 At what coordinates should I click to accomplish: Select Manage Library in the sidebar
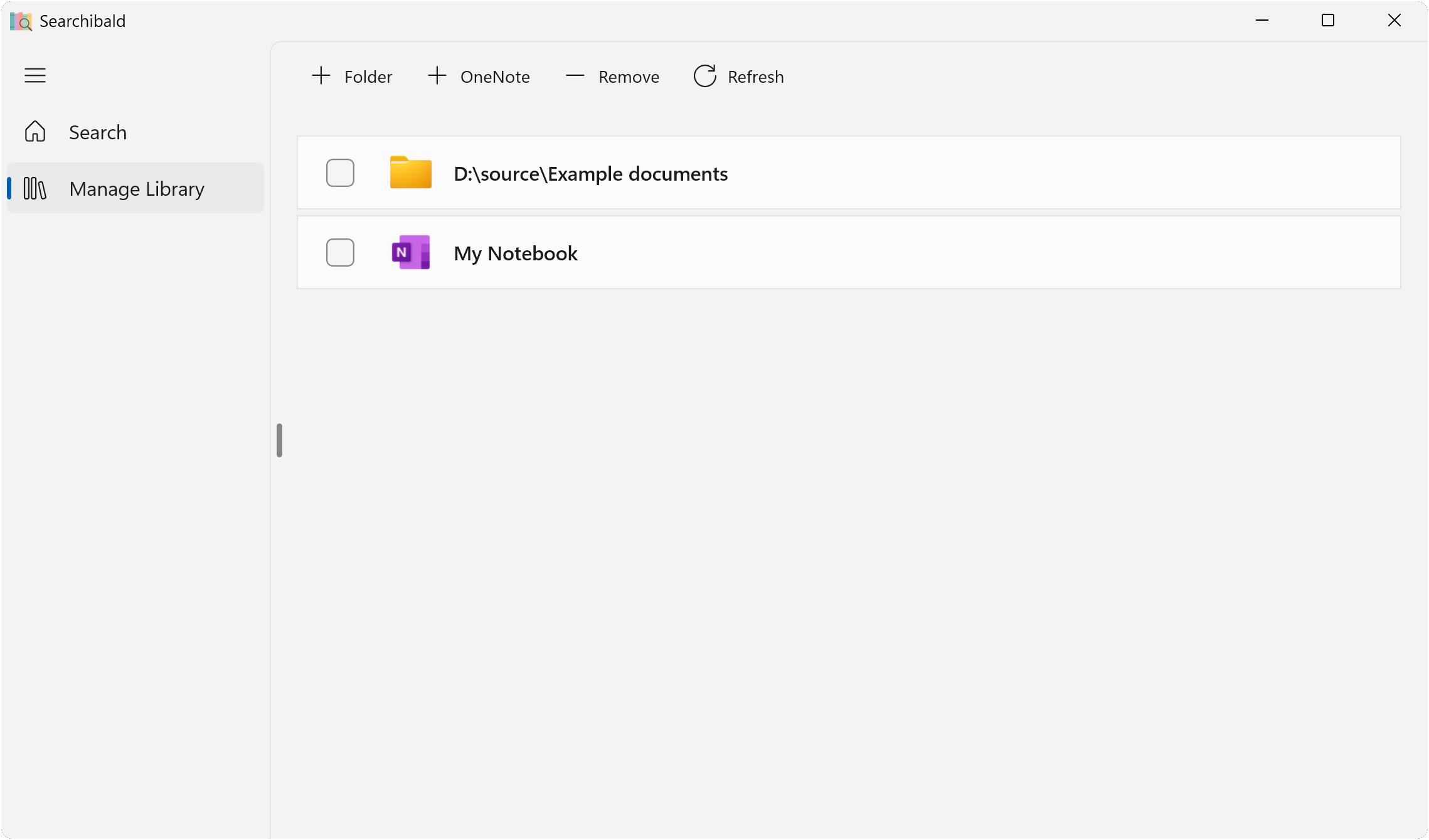click(x=137, y=188)
